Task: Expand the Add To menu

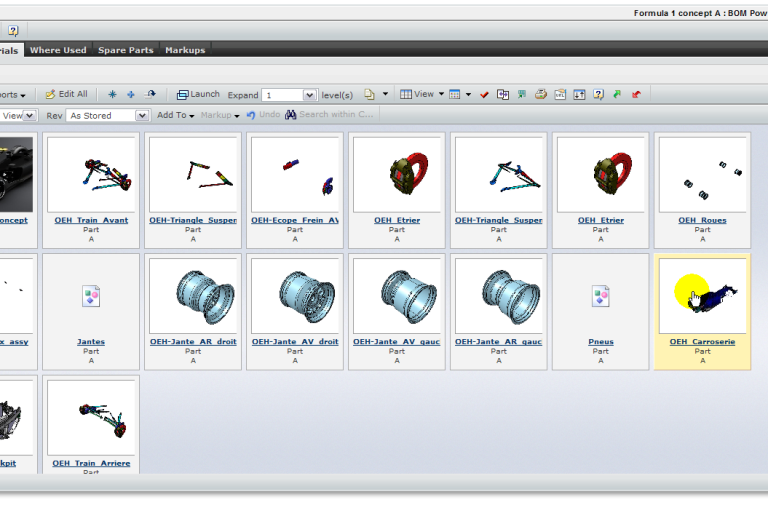Action: (175, 115)
